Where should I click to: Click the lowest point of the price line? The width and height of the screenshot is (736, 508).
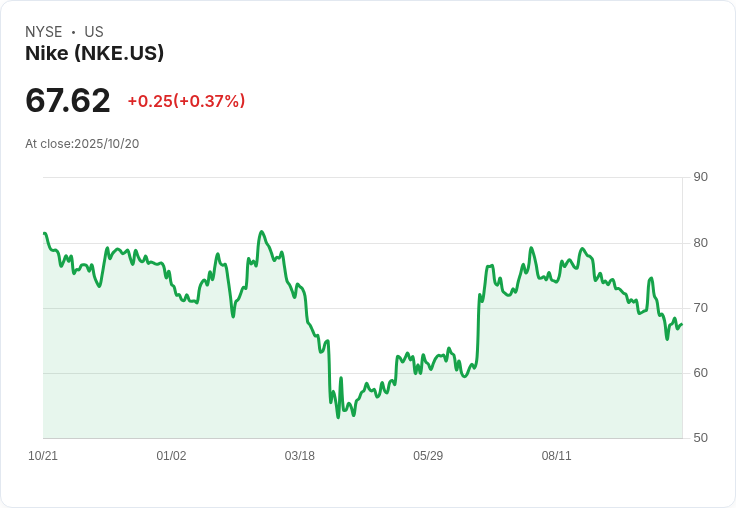[x=338, y=417]
